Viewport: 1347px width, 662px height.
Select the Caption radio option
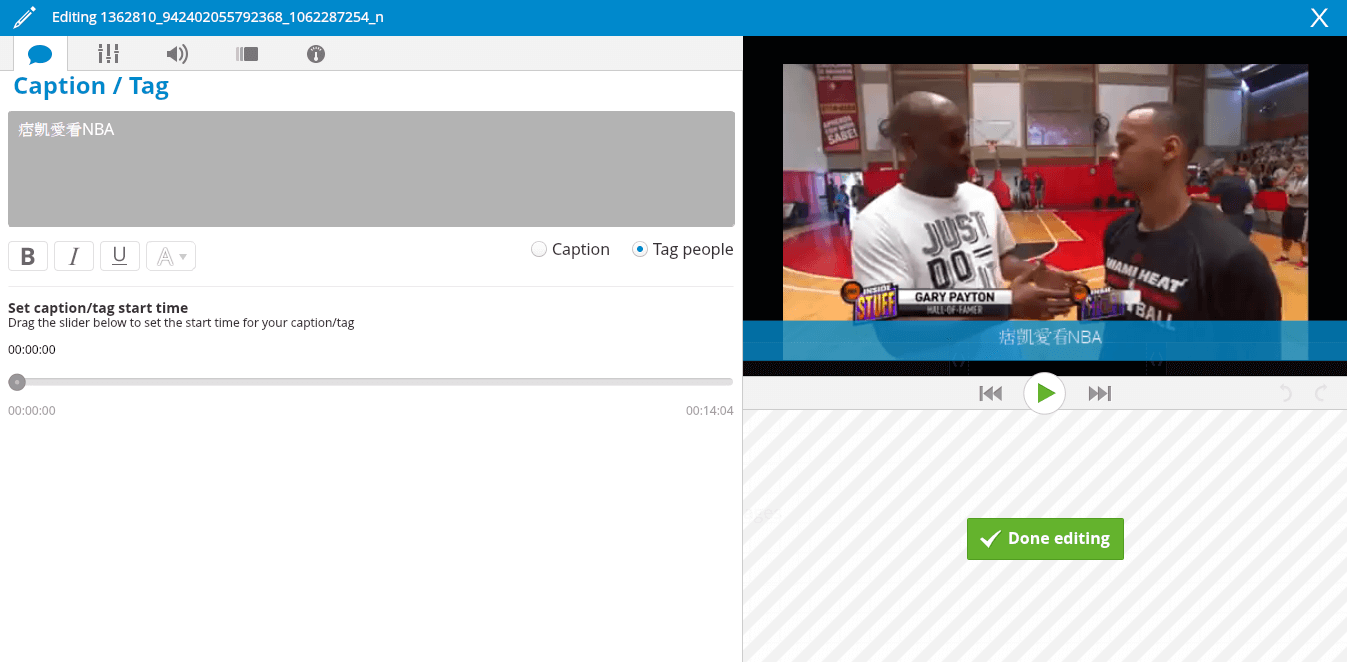click(539, 249)
